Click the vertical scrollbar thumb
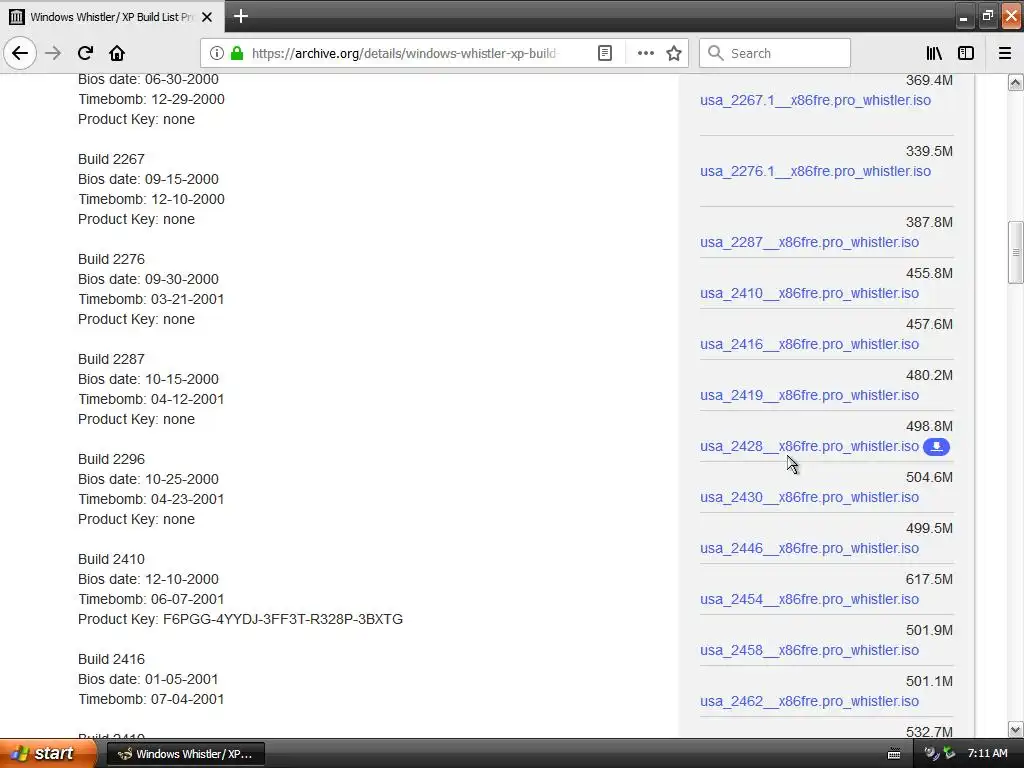 (x=1015, y=252)
